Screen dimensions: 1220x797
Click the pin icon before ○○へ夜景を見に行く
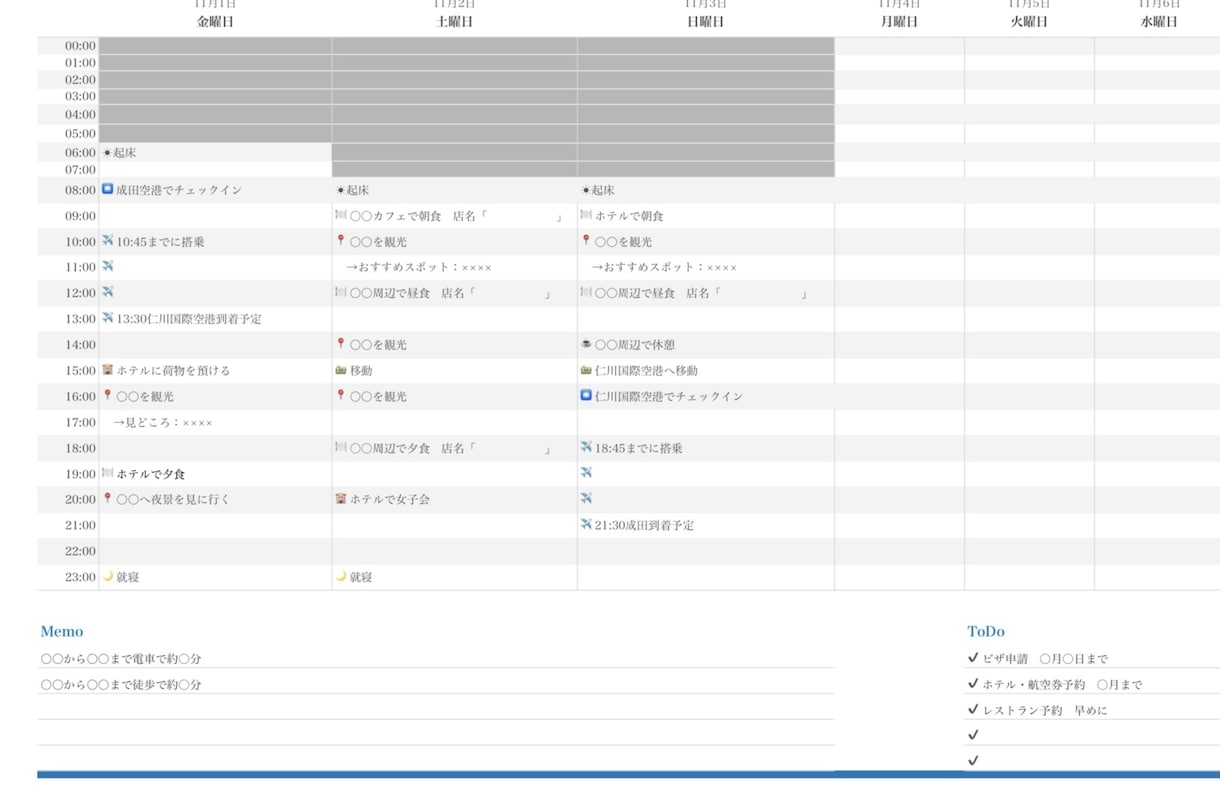coord(108,498)
